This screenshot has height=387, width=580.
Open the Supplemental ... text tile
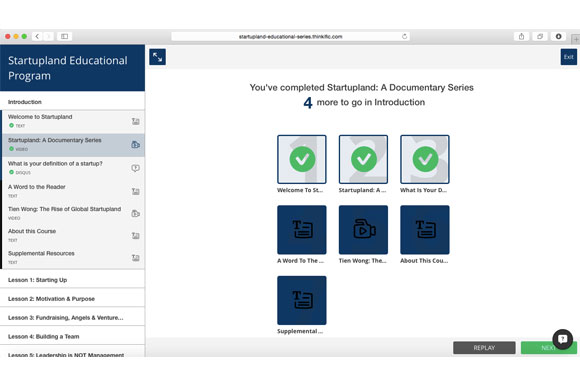click(x=302, y=300)
